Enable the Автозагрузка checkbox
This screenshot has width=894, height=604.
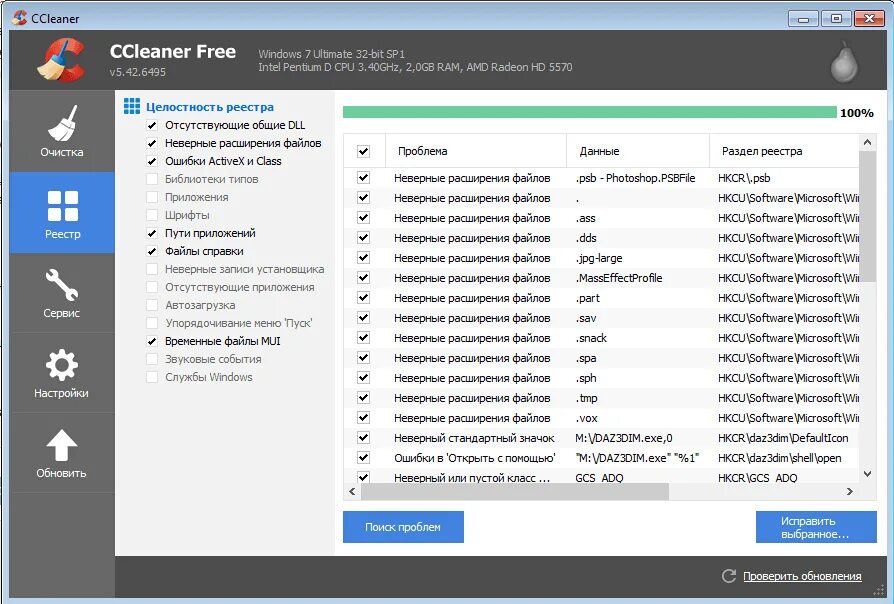(x=152, y=305)
